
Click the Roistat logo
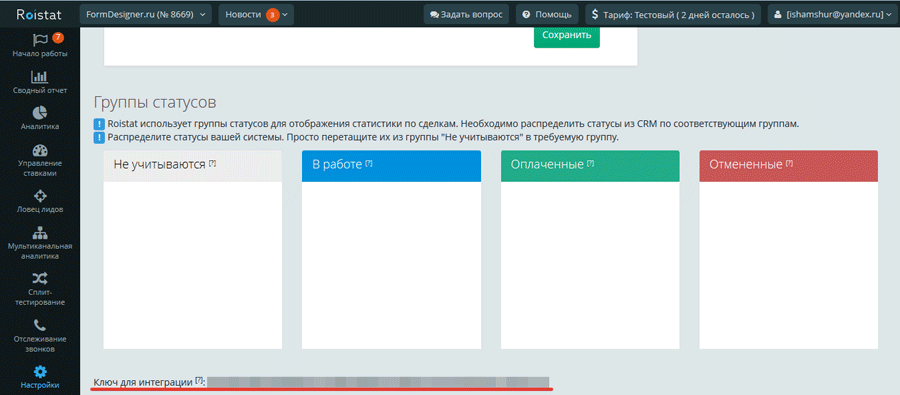[x=38, y=14]
